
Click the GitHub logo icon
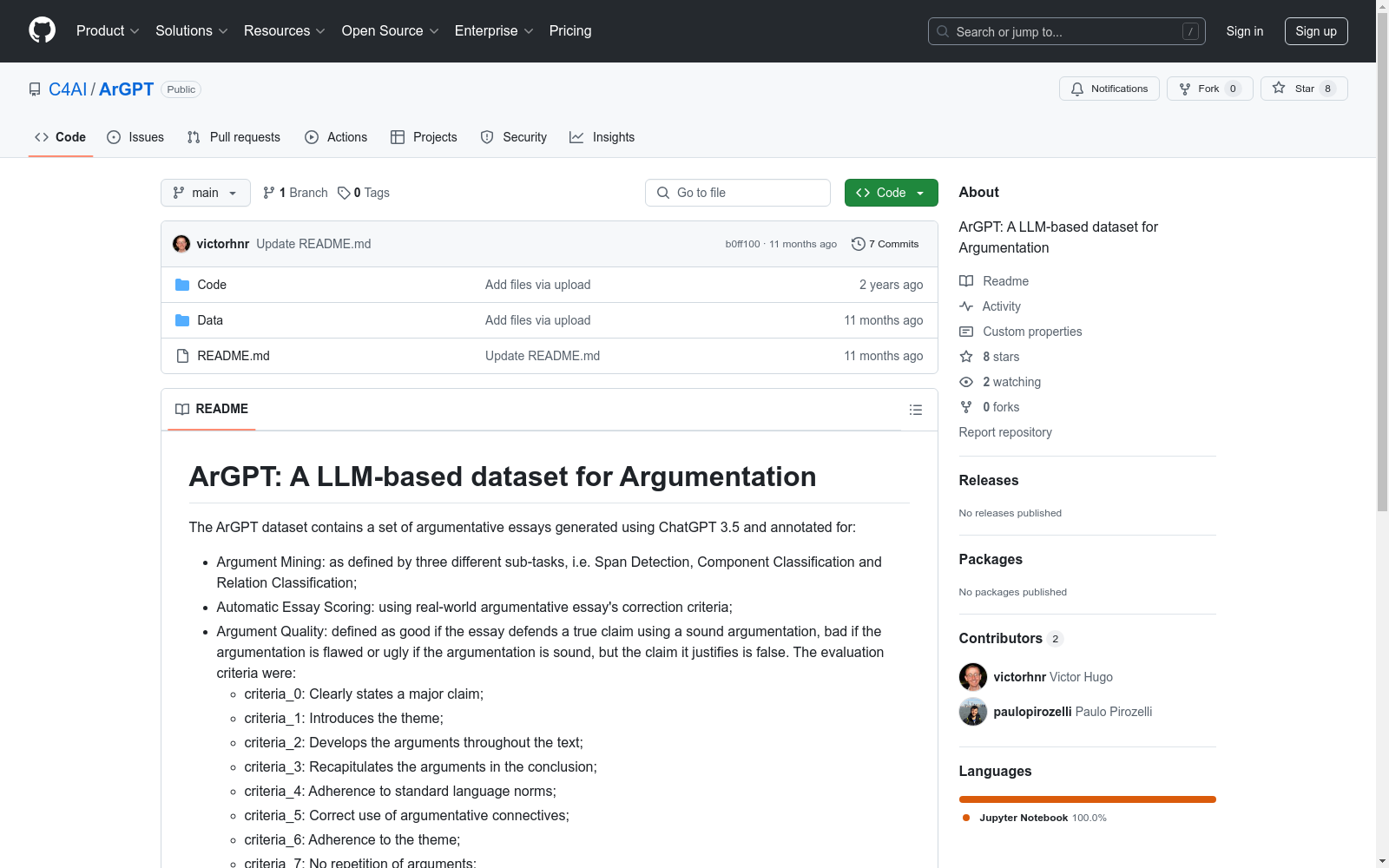[x=42, y=30]
